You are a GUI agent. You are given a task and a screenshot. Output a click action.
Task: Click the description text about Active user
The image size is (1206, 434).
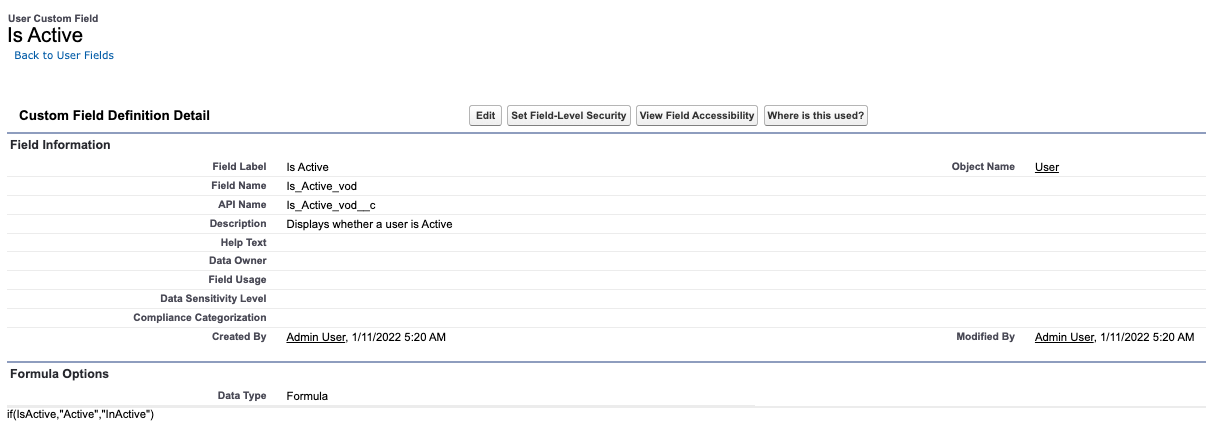pos(369,224)
